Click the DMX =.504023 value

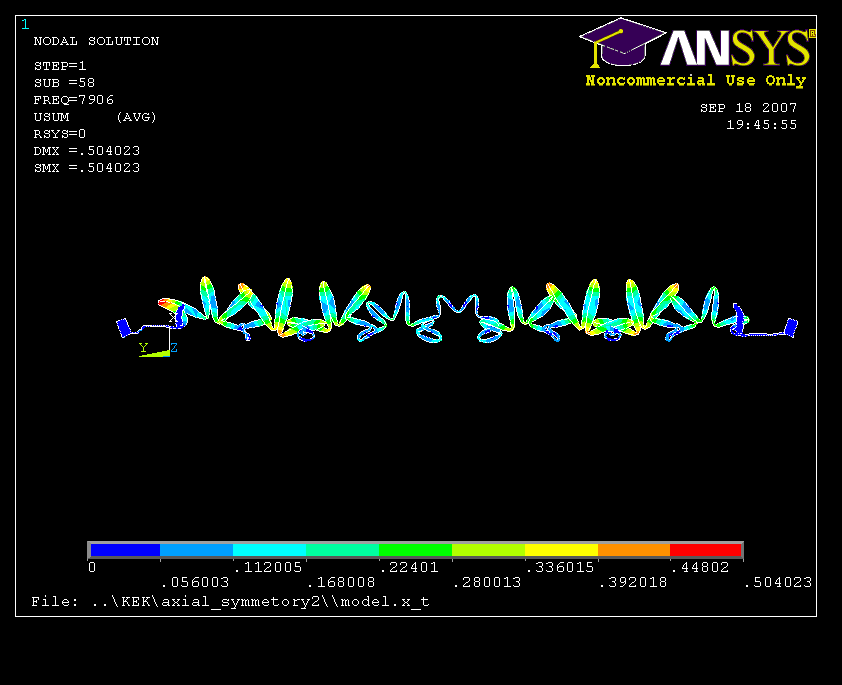[x=86, y=151]
